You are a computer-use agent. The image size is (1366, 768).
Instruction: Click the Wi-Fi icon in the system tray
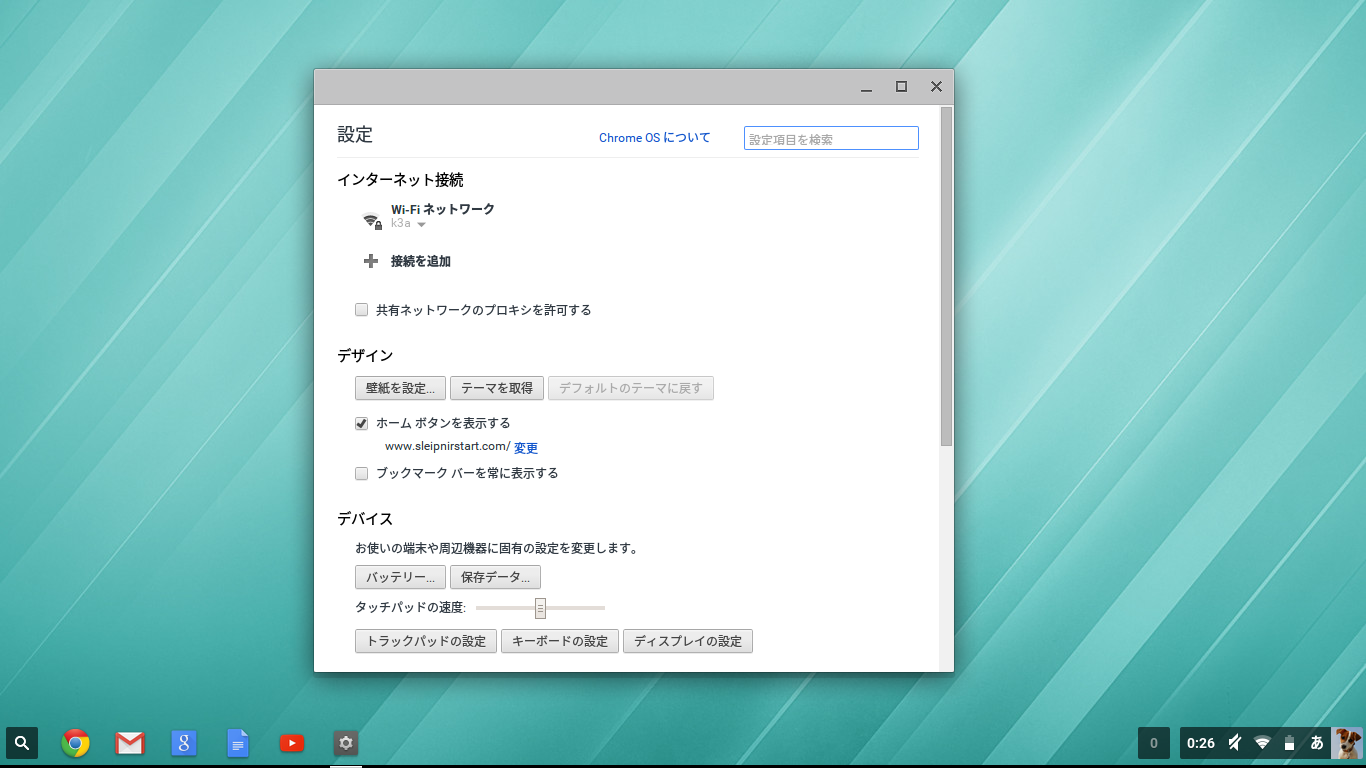pos(1262,743)
